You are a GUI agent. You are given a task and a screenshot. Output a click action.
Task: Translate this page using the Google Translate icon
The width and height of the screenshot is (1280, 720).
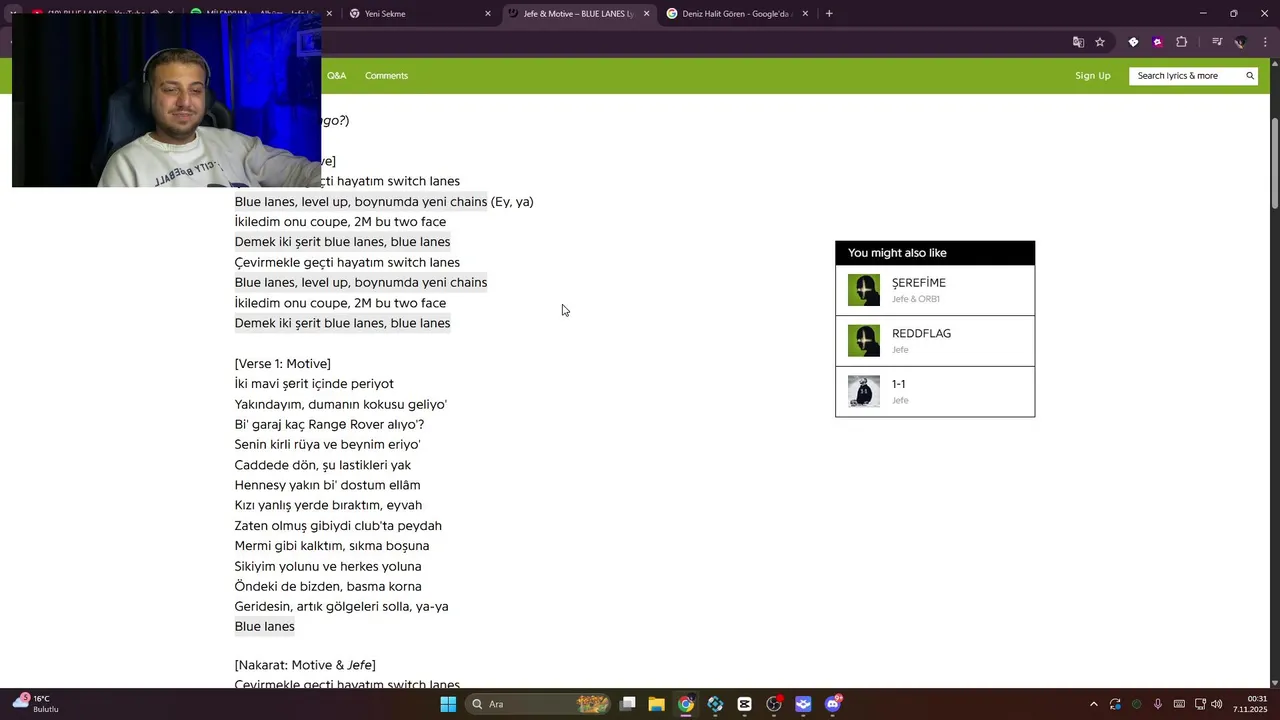coord(1078,42)
